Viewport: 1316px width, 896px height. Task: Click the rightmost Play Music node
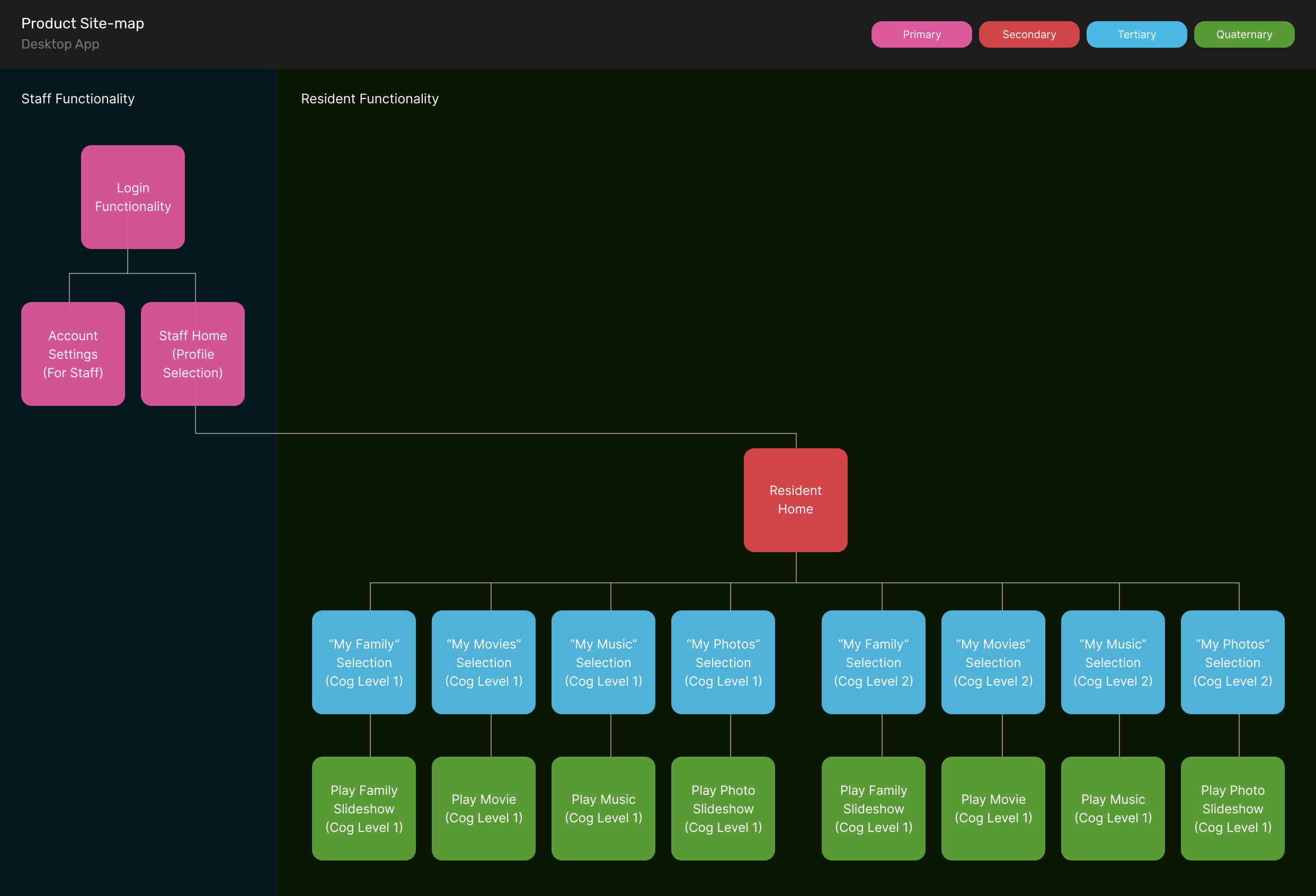(1112, 808)
